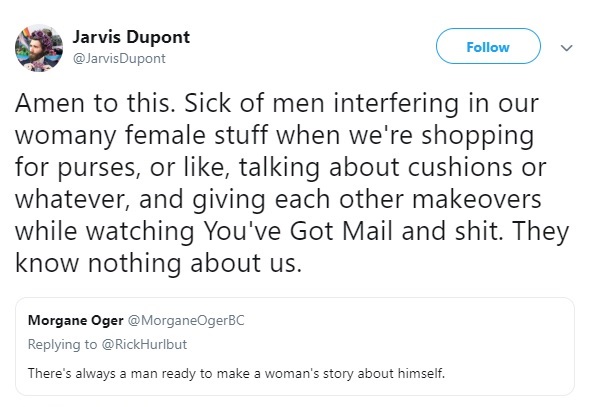608x407 pixels.
Task: Open the @RickHurlbut mention link
Action: (144, 344)
